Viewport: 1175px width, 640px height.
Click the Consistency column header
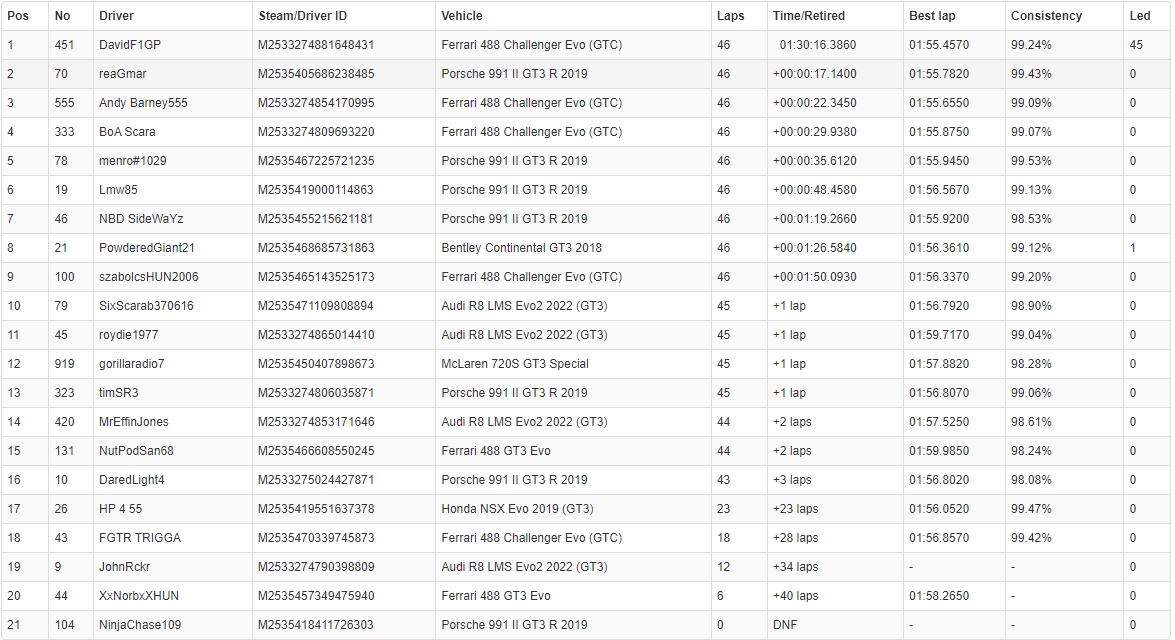[x=1046, y=16]
